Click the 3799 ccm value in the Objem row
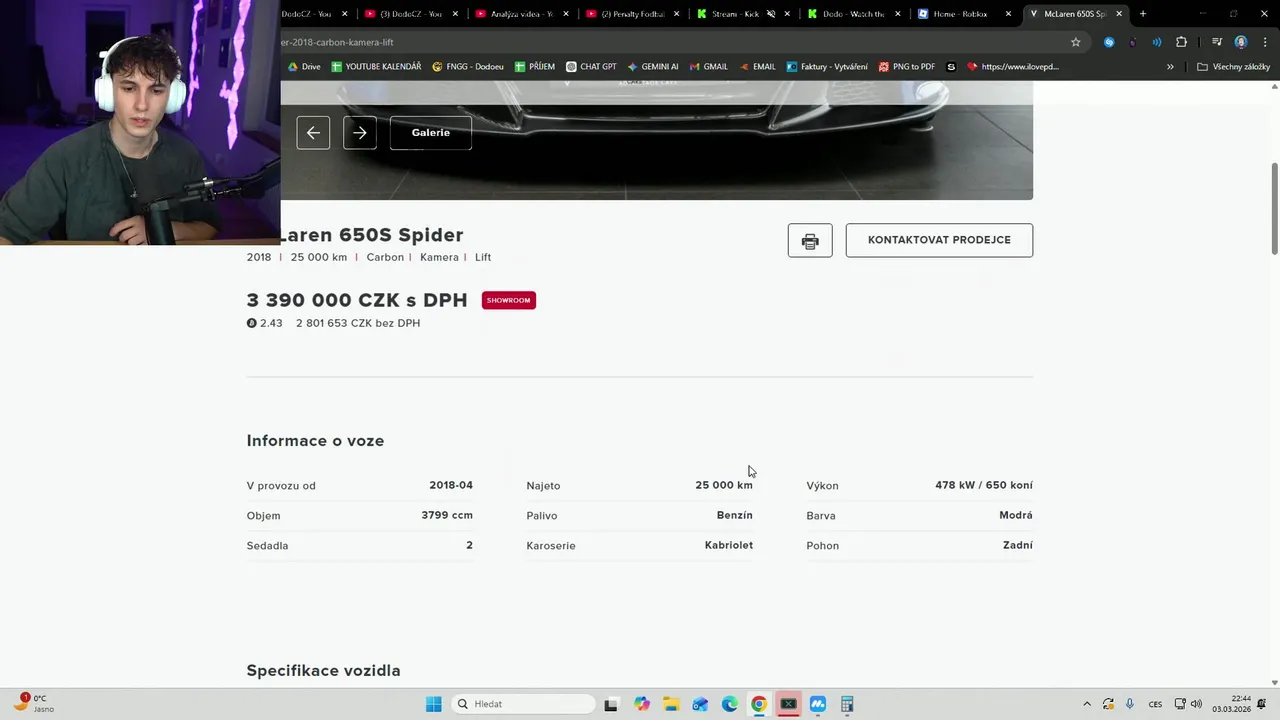The width and height of the screenshot is (1280, 720). coord(447,515)
